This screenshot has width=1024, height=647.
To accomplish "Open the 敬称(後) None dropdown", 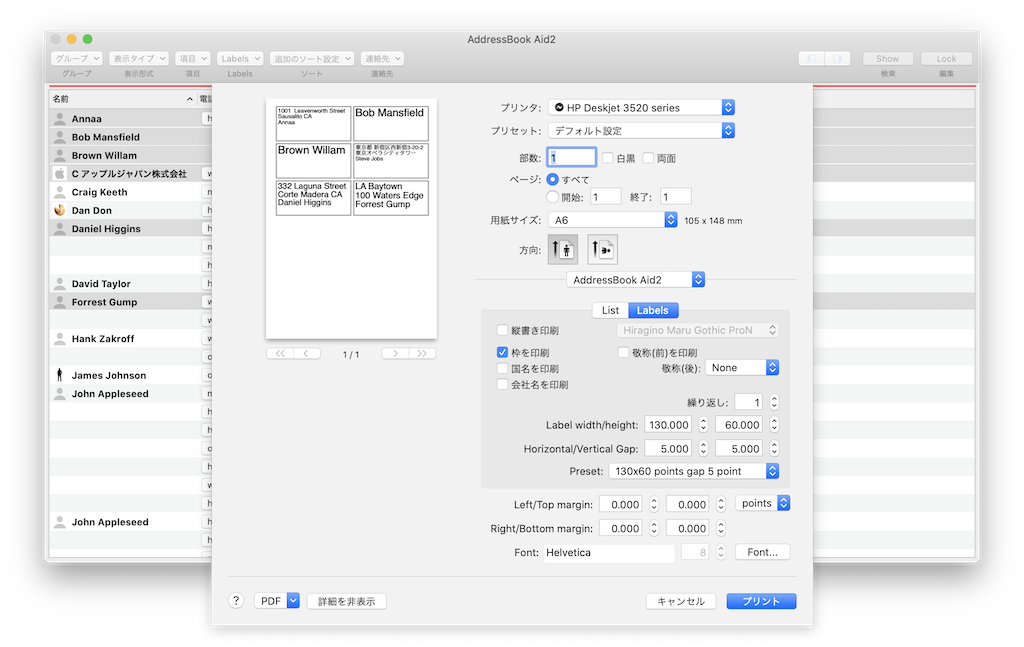I will (x=742, y=368).
